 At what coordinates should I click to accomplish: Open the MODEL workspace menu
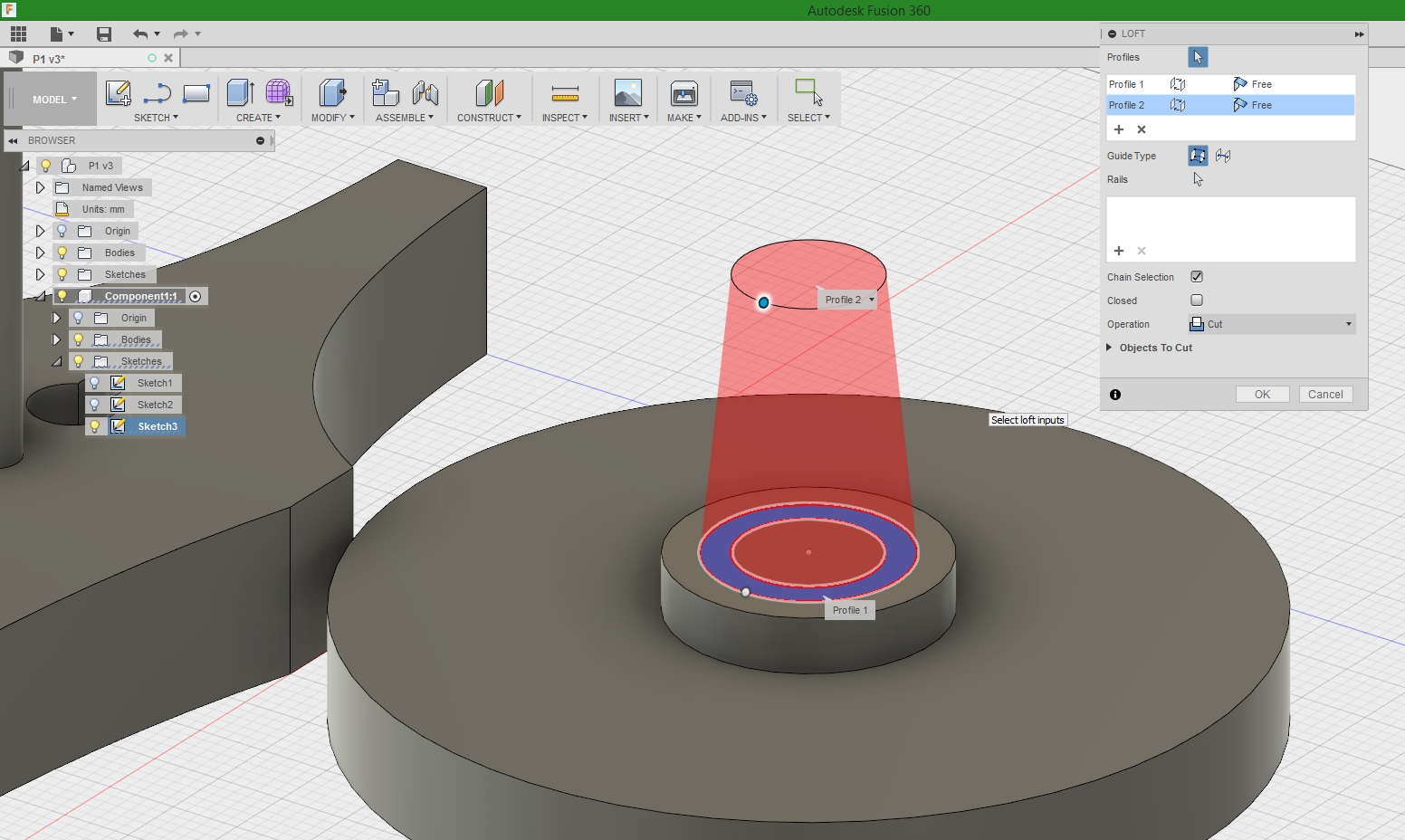54,100
